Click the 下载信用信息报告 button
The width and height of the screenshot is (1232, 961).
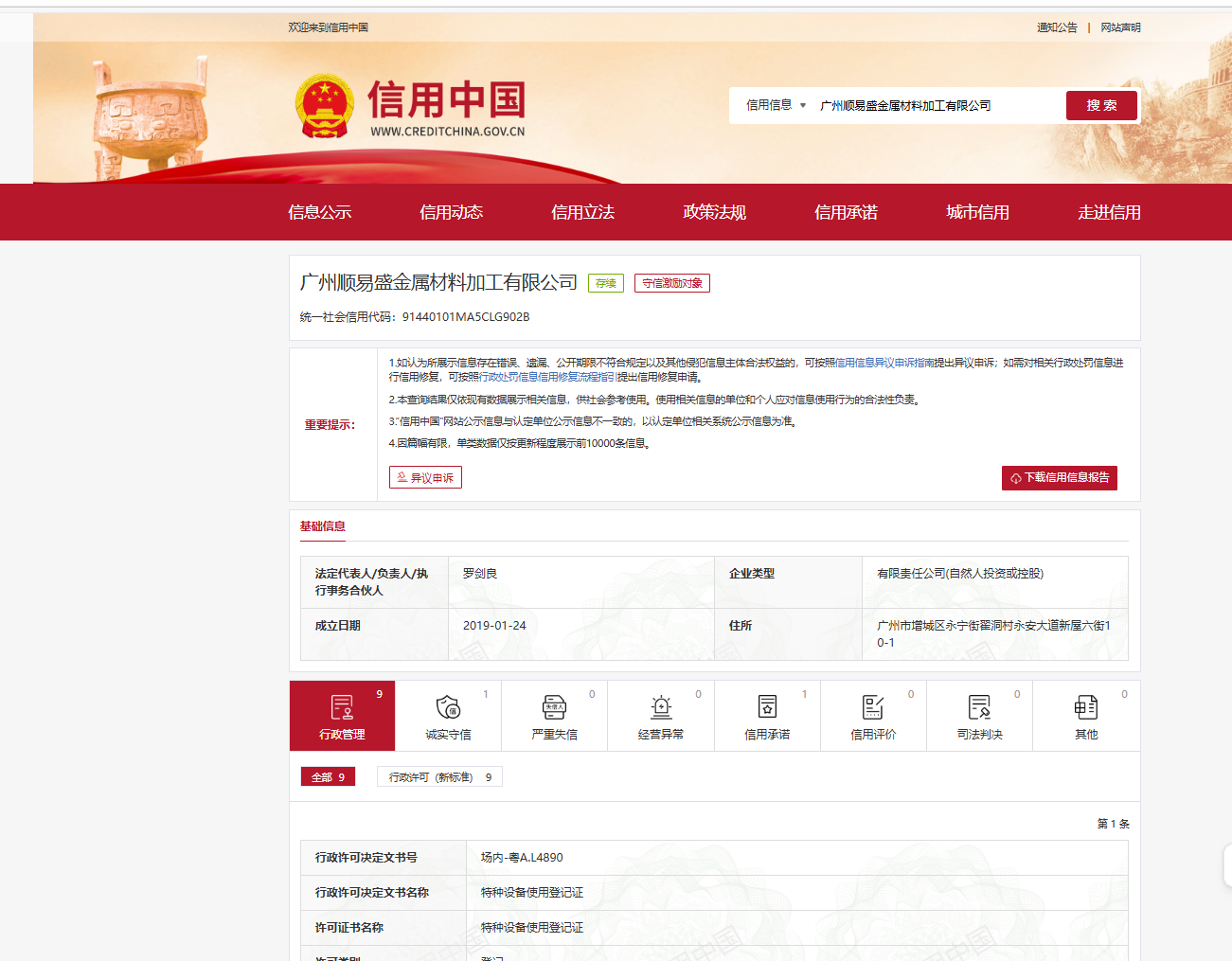pyautogui.click(x=1059, y=478)
